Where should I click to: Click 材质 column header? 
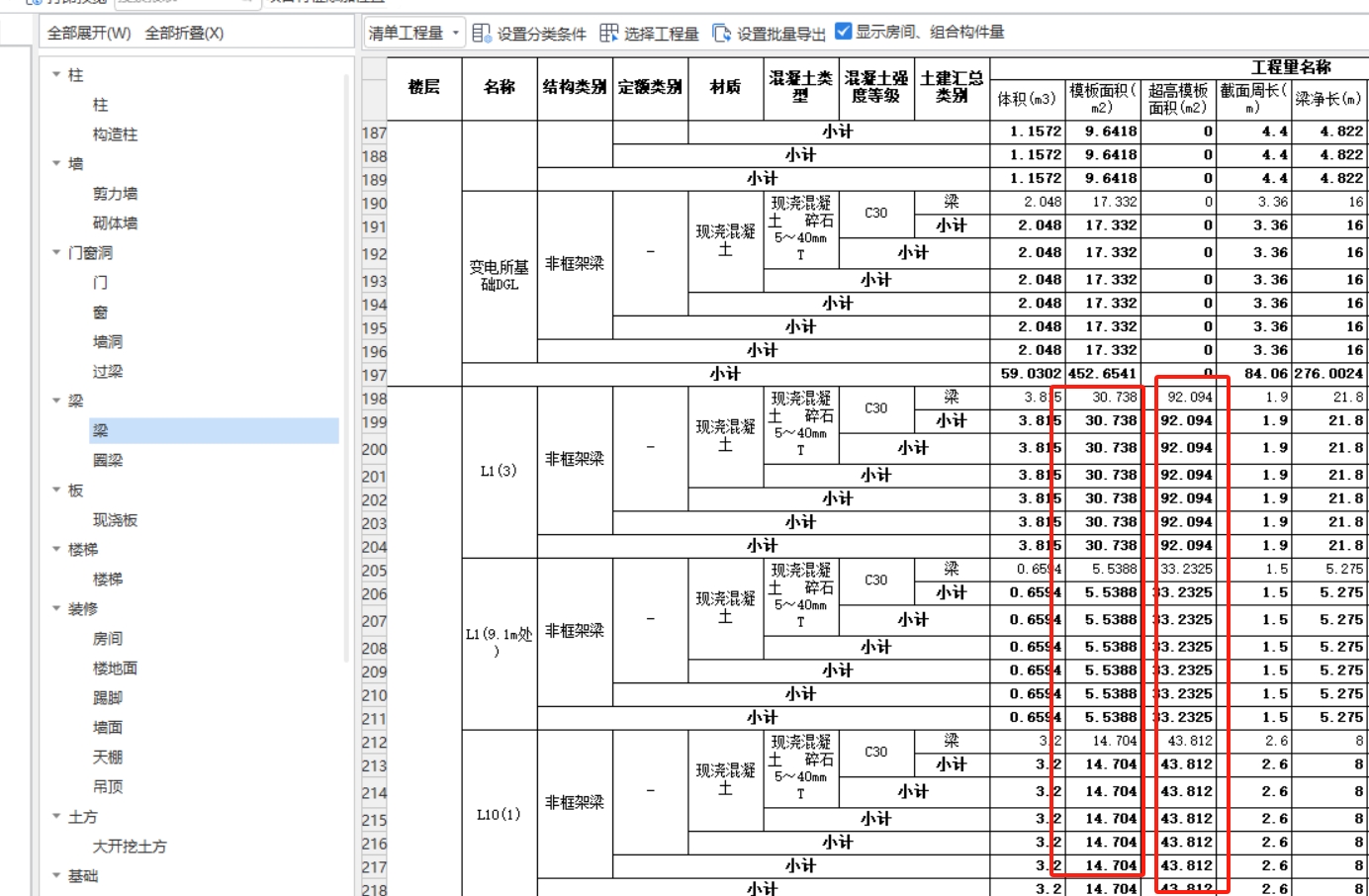click(725, 88)
